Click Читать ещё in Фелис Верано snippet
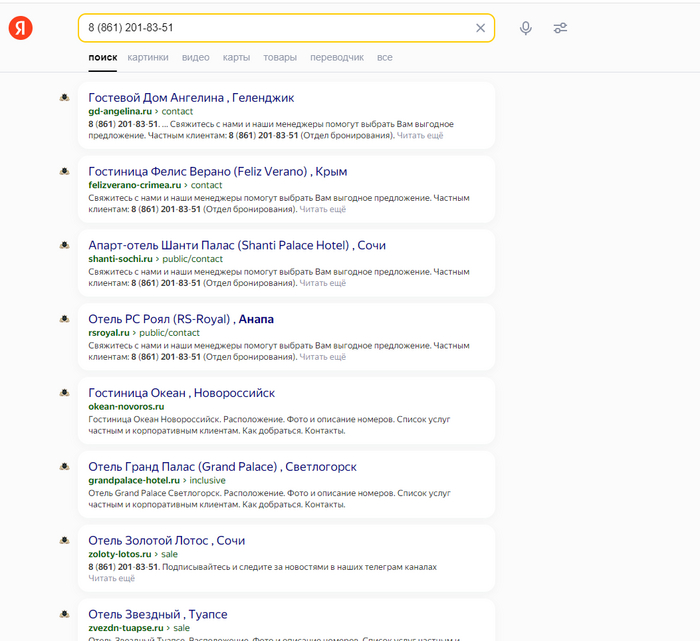This screenshot has height=641, width=700. [323, 209]
